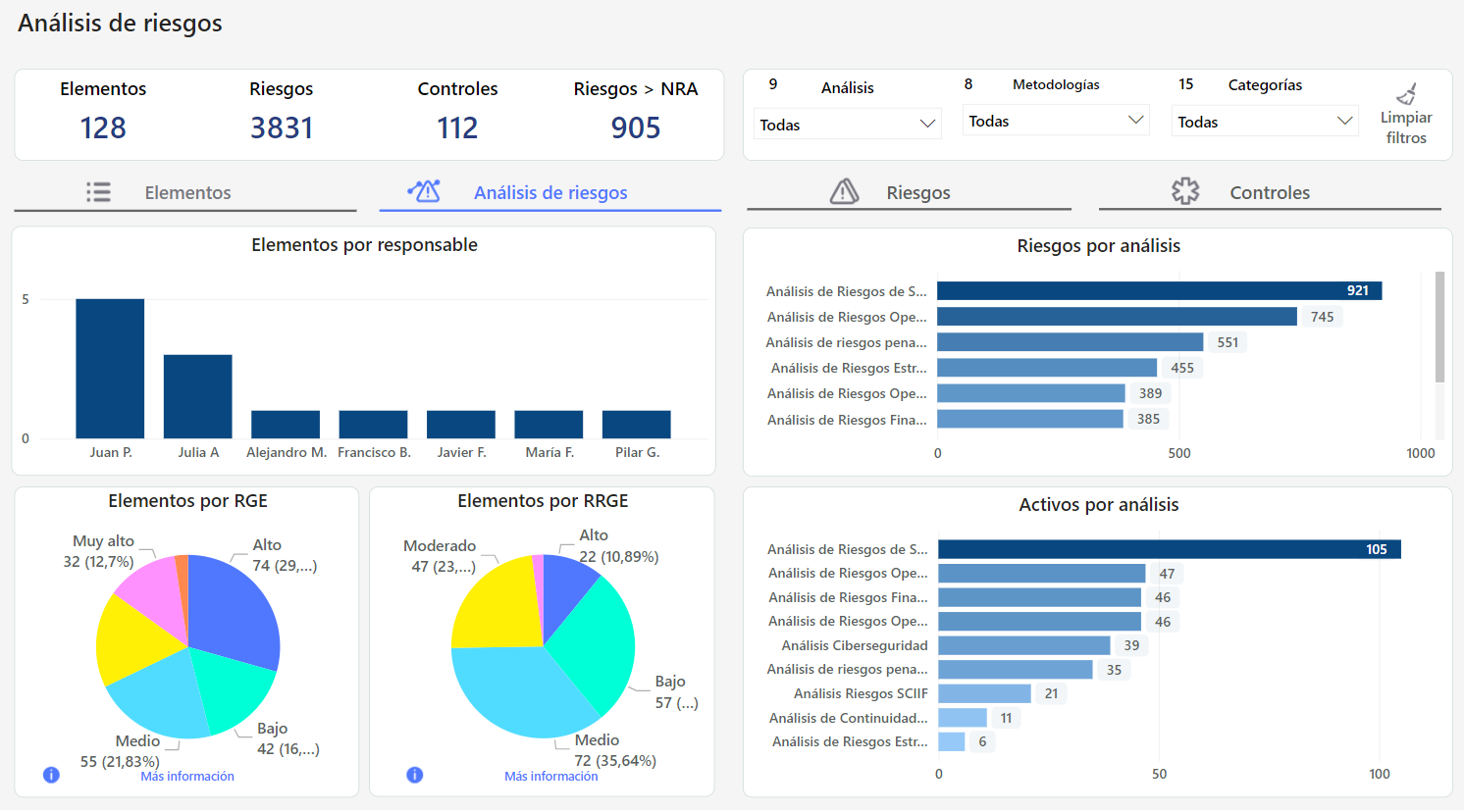The height and width of the screenshot is (812, 1464).
Task: Click the Elementos list icon
Action: coord(98,192)
